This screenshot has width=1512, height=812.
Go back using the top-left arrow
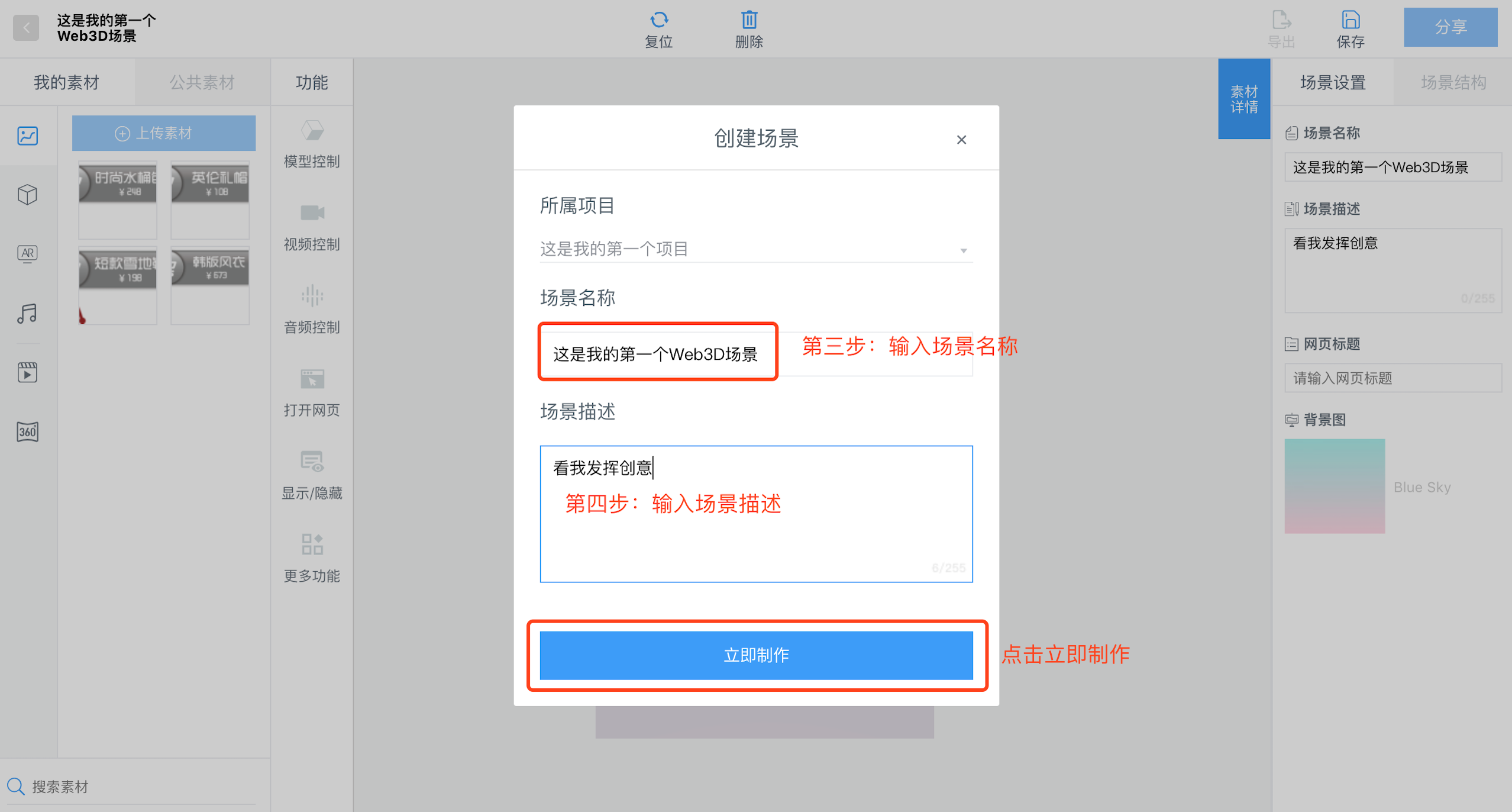click(26, 28)
